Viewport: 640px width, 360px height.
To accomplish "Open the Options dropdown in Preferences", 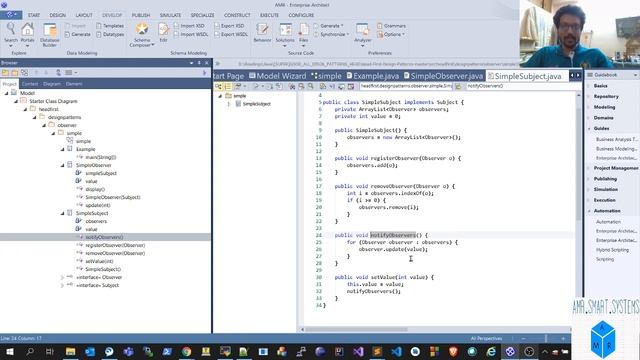I will click(391, 34).
